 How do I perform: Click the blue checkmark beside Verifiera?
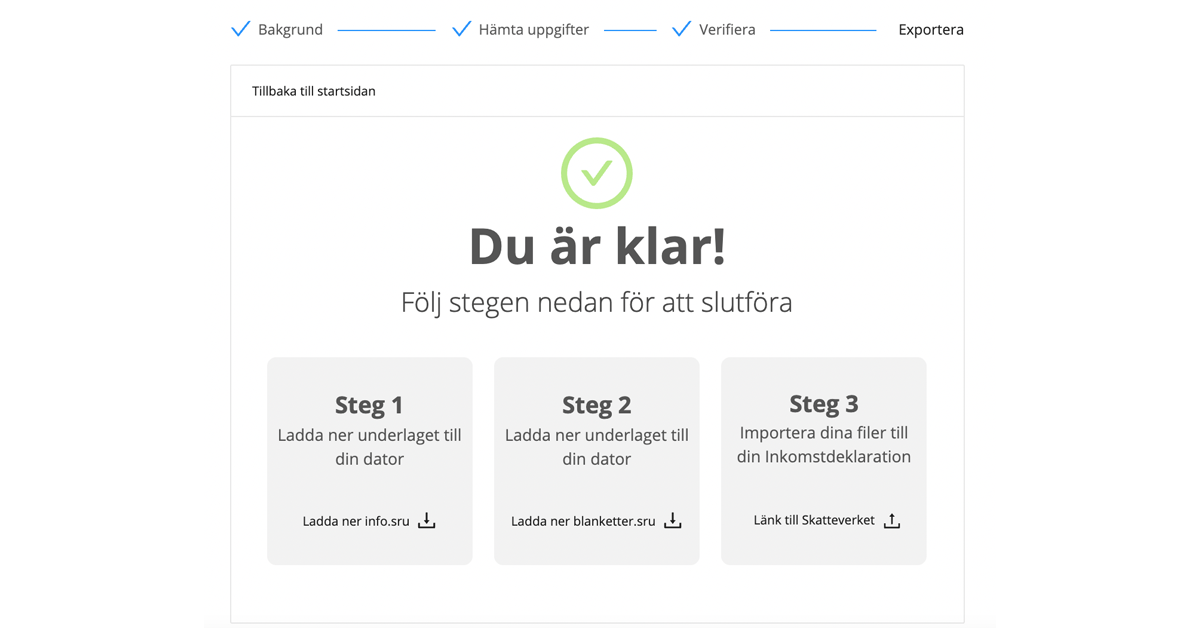tap(681, 29)
